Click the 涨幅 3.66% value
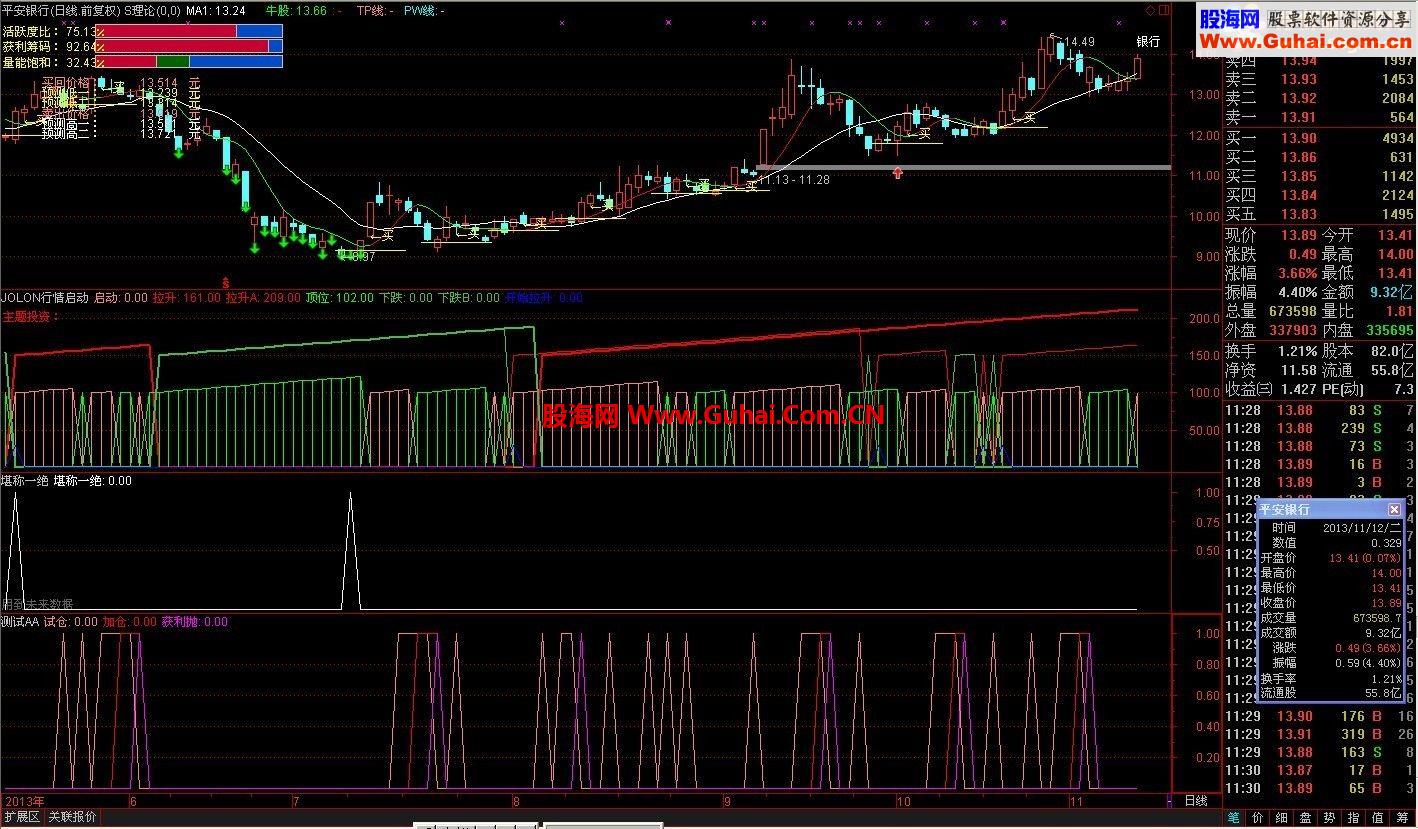The height and width of the screenshot is (829, 1418). pyautogui.click(x=1297, y=273)
